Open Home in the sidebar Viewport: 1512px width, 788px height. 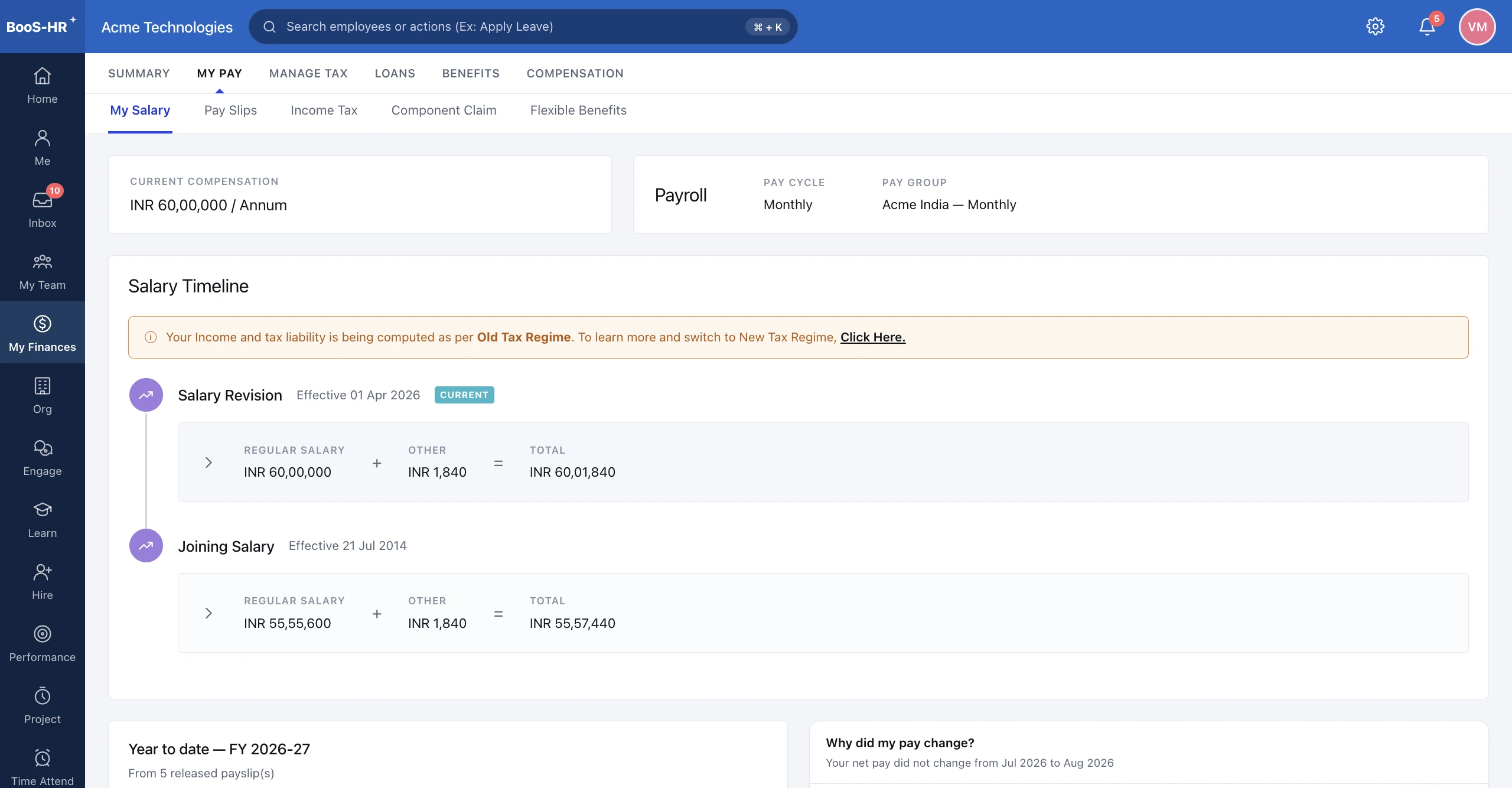[42, 86]
